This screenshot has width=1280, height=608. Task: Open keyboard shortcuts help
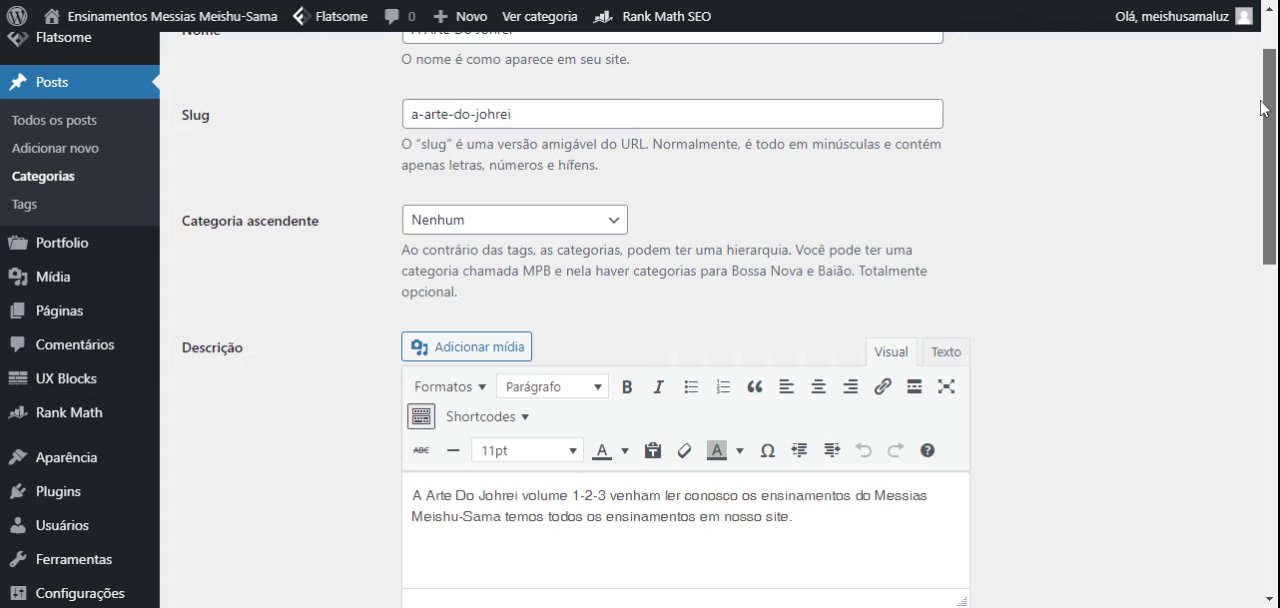(927, 451)
